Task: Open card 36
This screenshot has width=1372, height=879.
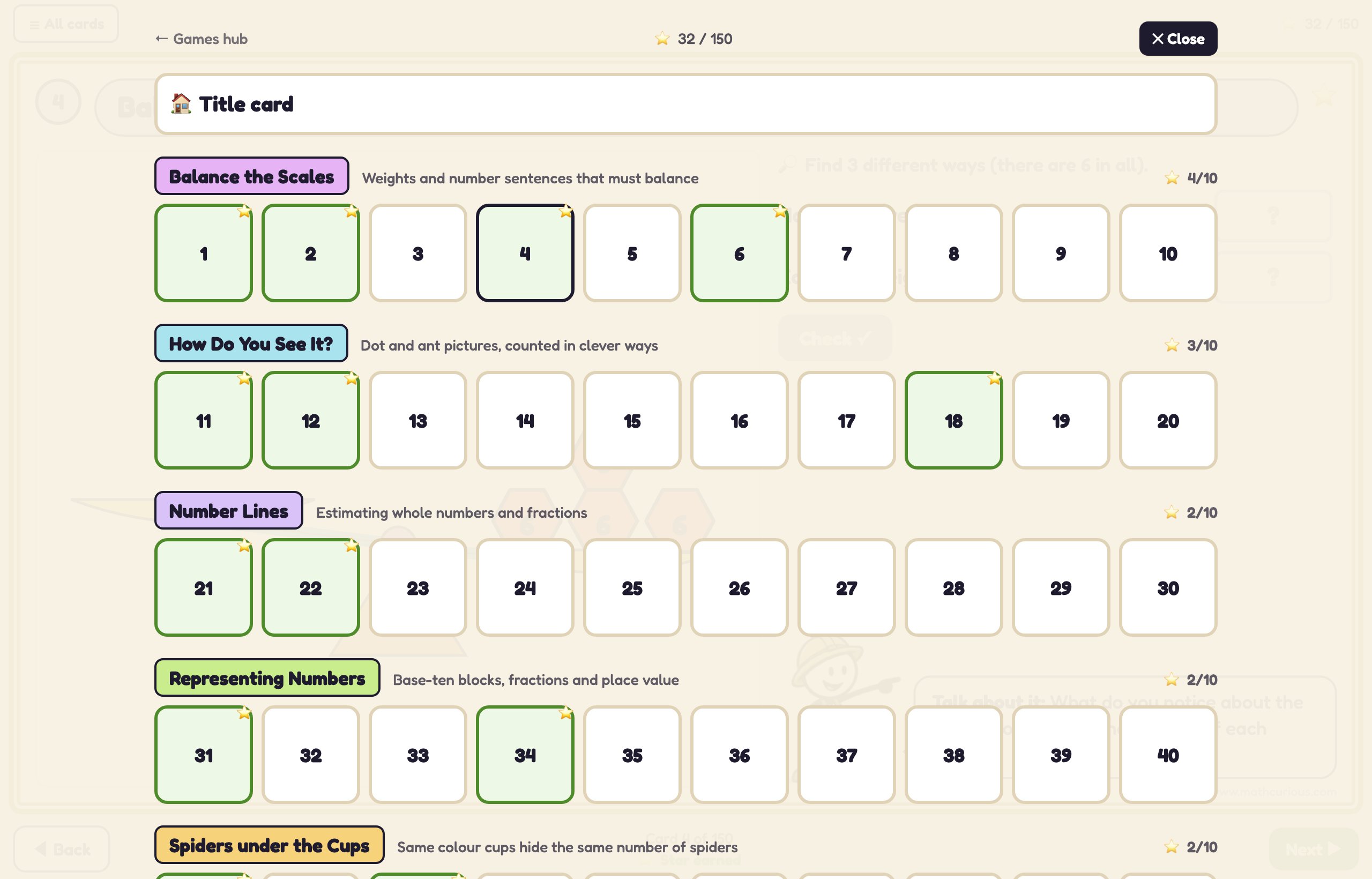Action: pos(740,755)
